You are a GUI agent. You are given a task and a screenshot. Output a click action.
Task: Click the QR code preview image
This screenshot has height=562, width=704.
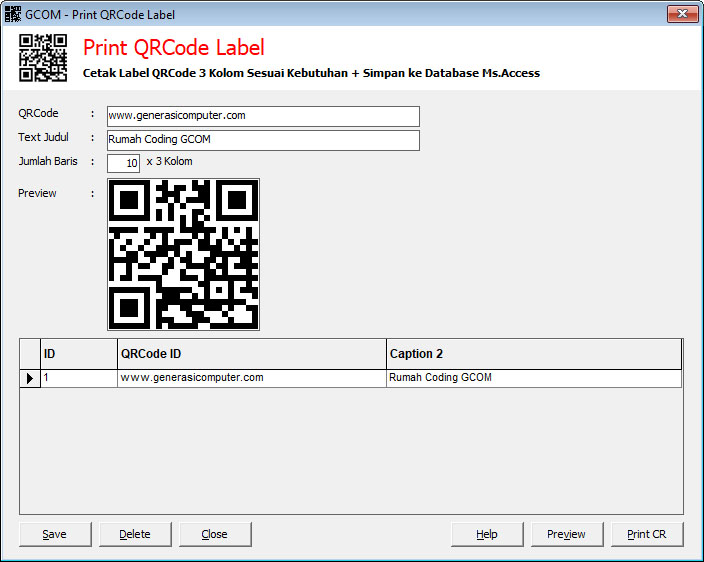pyautogui.click(x=183, y=254)
